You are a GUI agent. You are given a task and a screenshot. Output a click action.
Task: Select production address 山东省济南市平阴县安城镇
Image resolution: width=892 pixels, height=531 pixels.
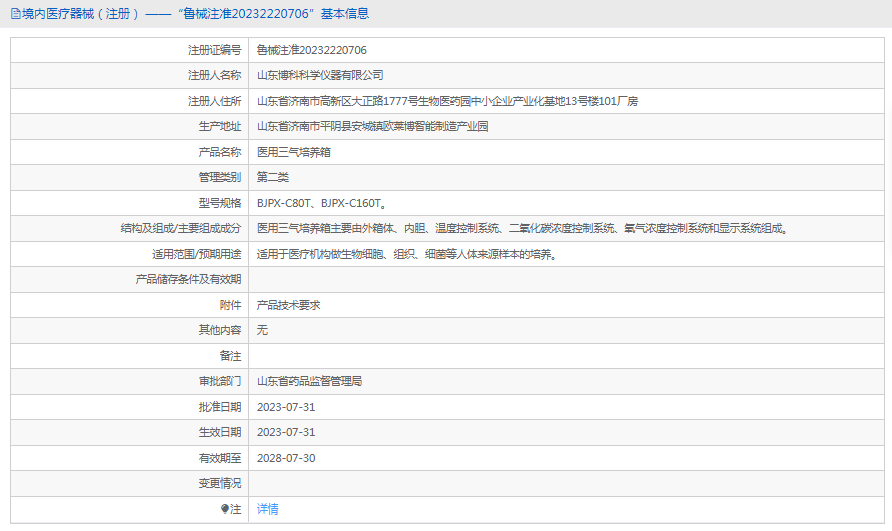pyautogui.click(x=373, y=126)
